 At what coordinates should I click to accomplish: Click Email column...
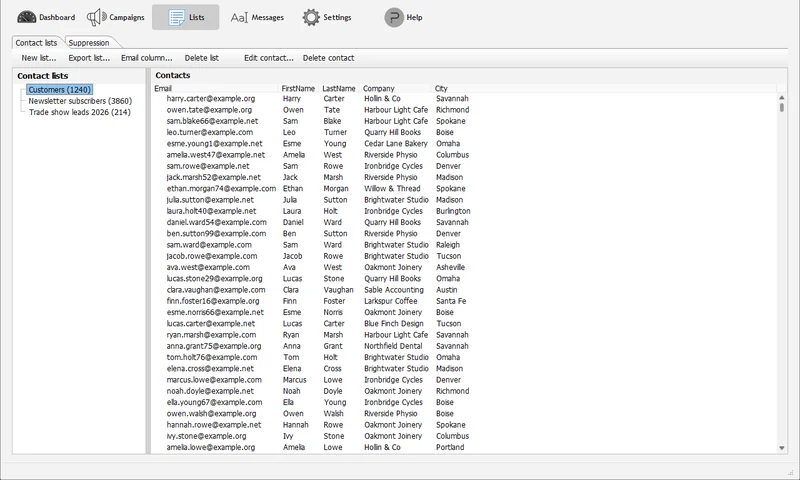(146, 58)
